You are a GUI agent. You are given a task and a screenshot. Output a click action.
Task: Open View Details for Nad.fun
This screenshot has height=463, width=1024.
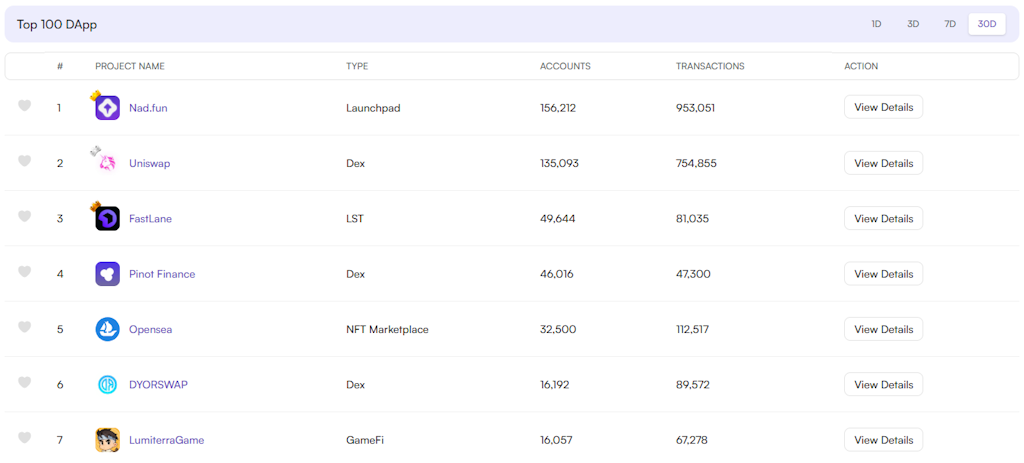[x=883, y=107]
